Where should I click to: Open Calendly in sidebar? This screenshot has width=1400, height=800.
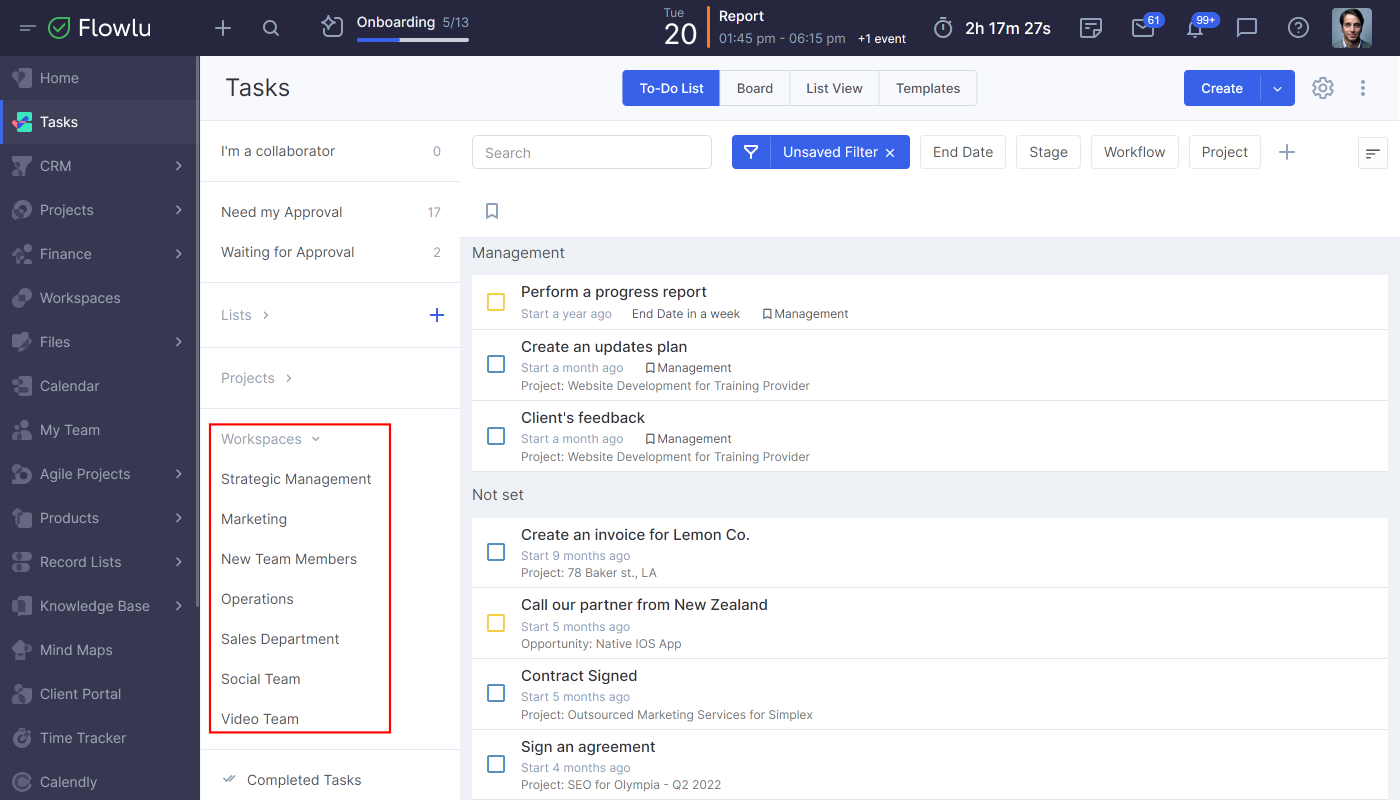click(x=99, y=782)
